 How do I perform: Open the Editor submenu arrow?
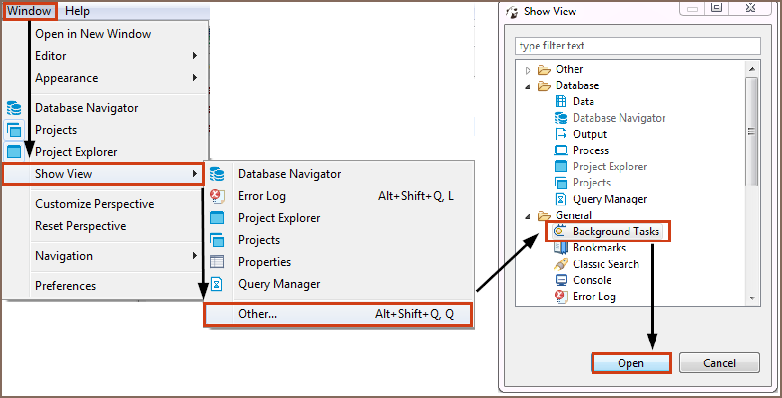[195, 56]
